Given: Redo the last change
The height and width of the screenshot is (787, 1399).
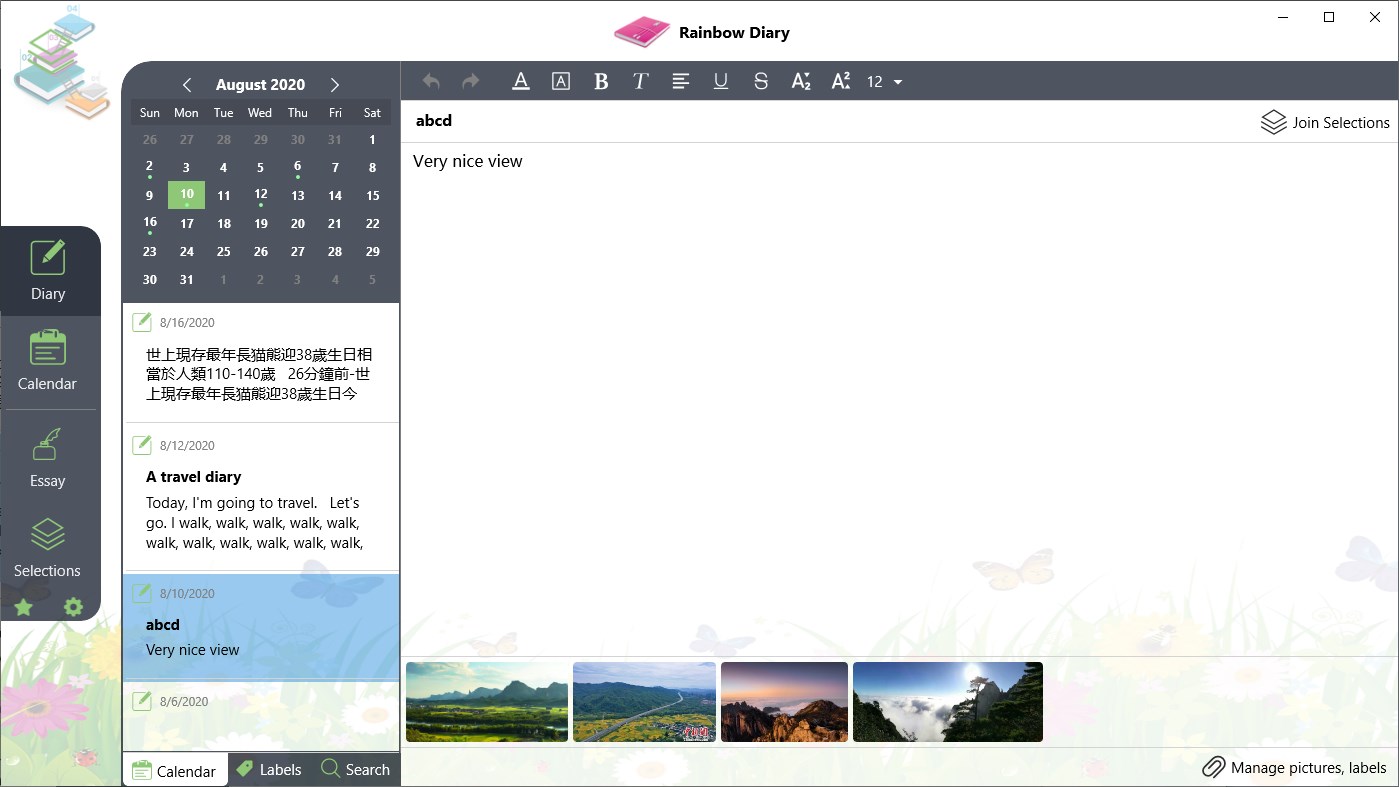Looking at the screenshot, I should [470, 81].
